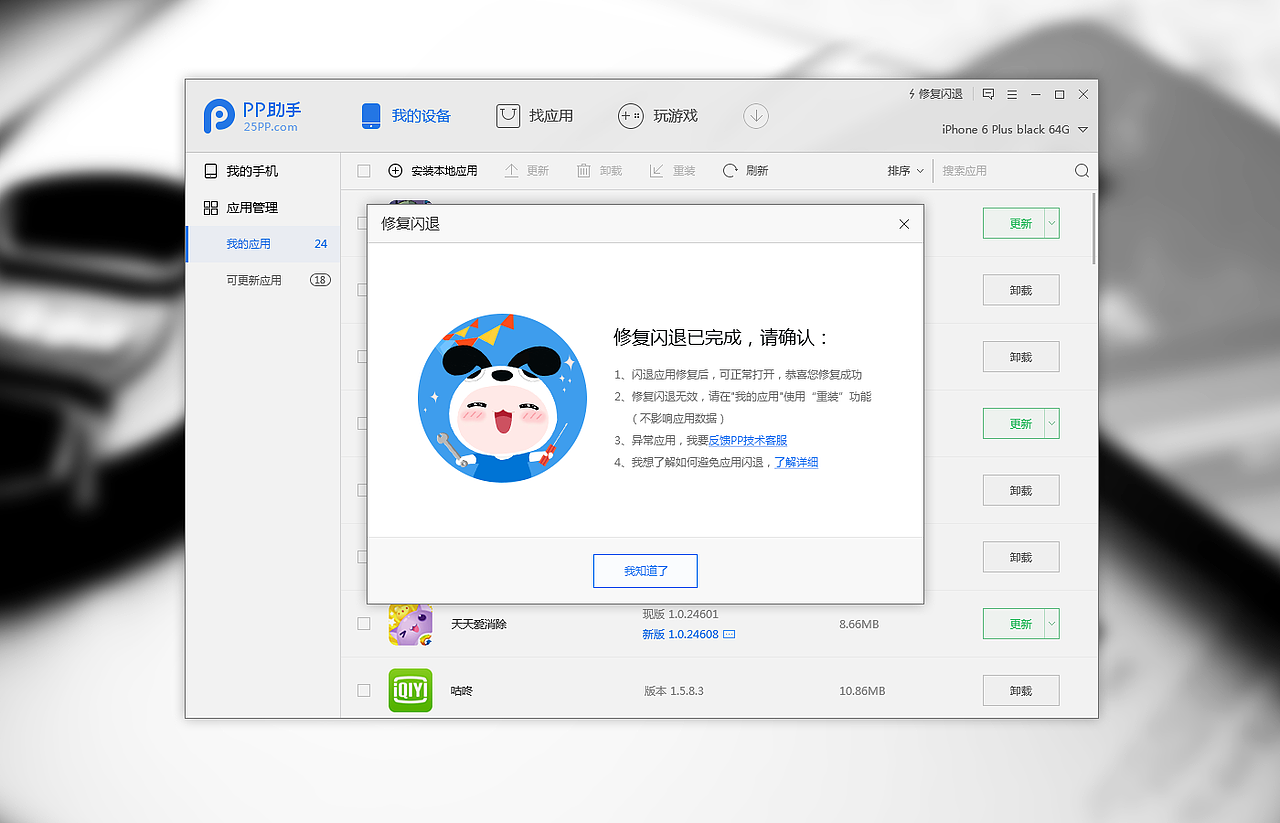Click the download manager arrow icon
This screenshot has width=1280, height=823.
(756, 116)
